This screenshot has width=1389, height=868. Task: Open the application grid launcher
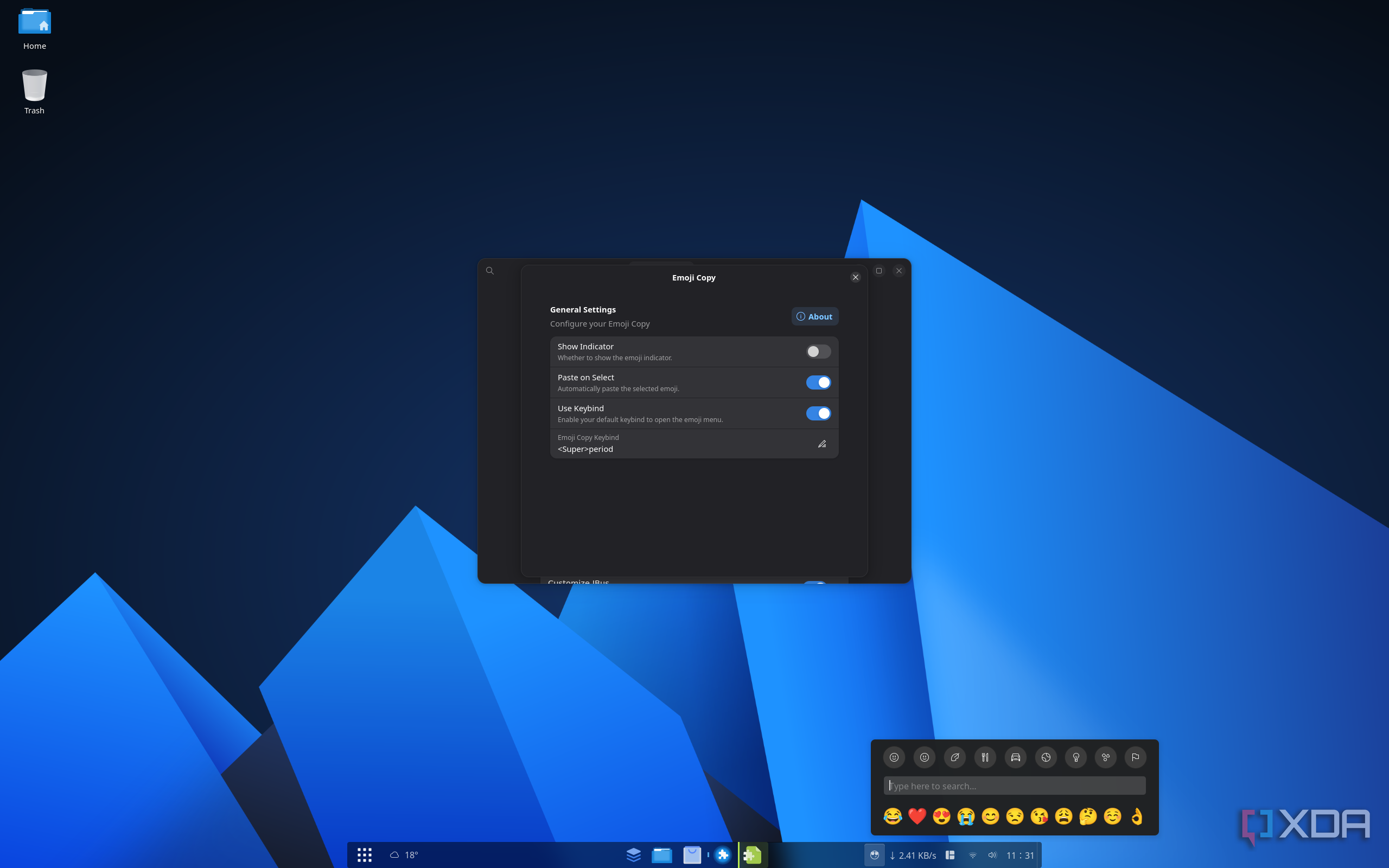pyautogui.click(x=365, y=855)
